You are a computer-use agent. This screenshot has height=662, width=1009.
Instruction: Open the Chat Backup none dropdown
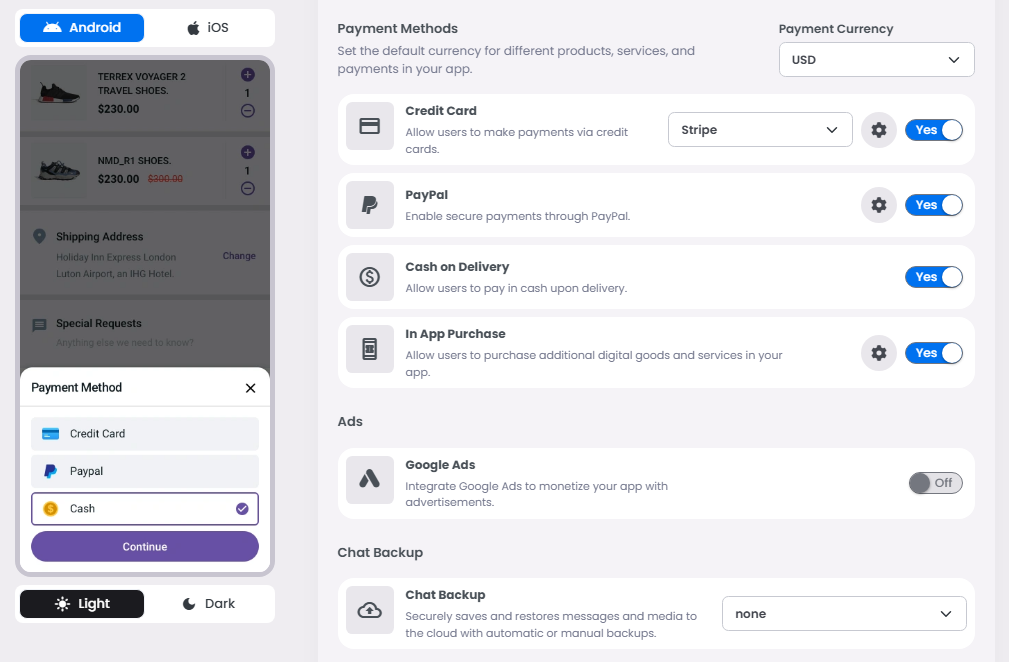point(843,614)
